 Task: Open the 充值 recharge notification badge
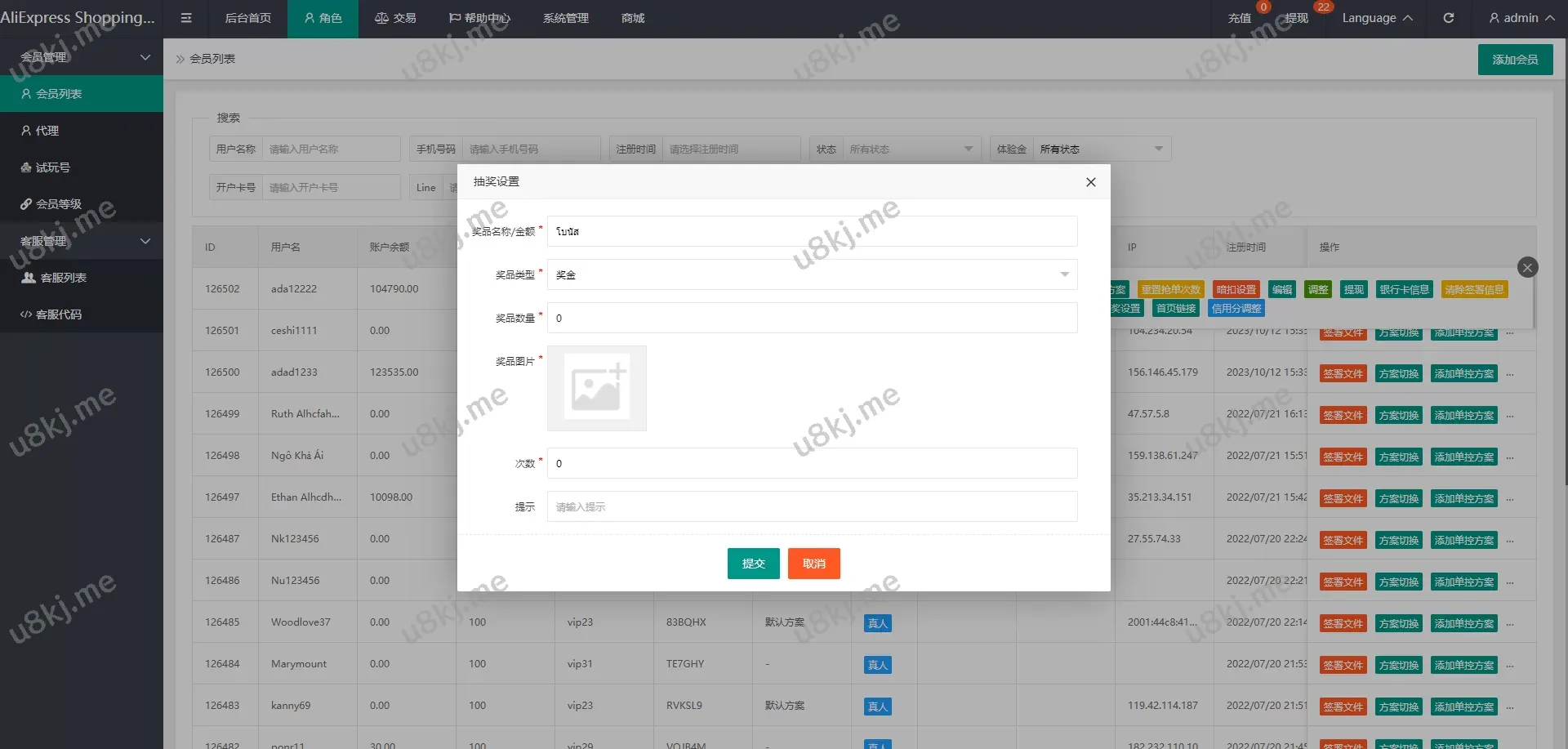pyautogui.click(x=1239, y=18)
